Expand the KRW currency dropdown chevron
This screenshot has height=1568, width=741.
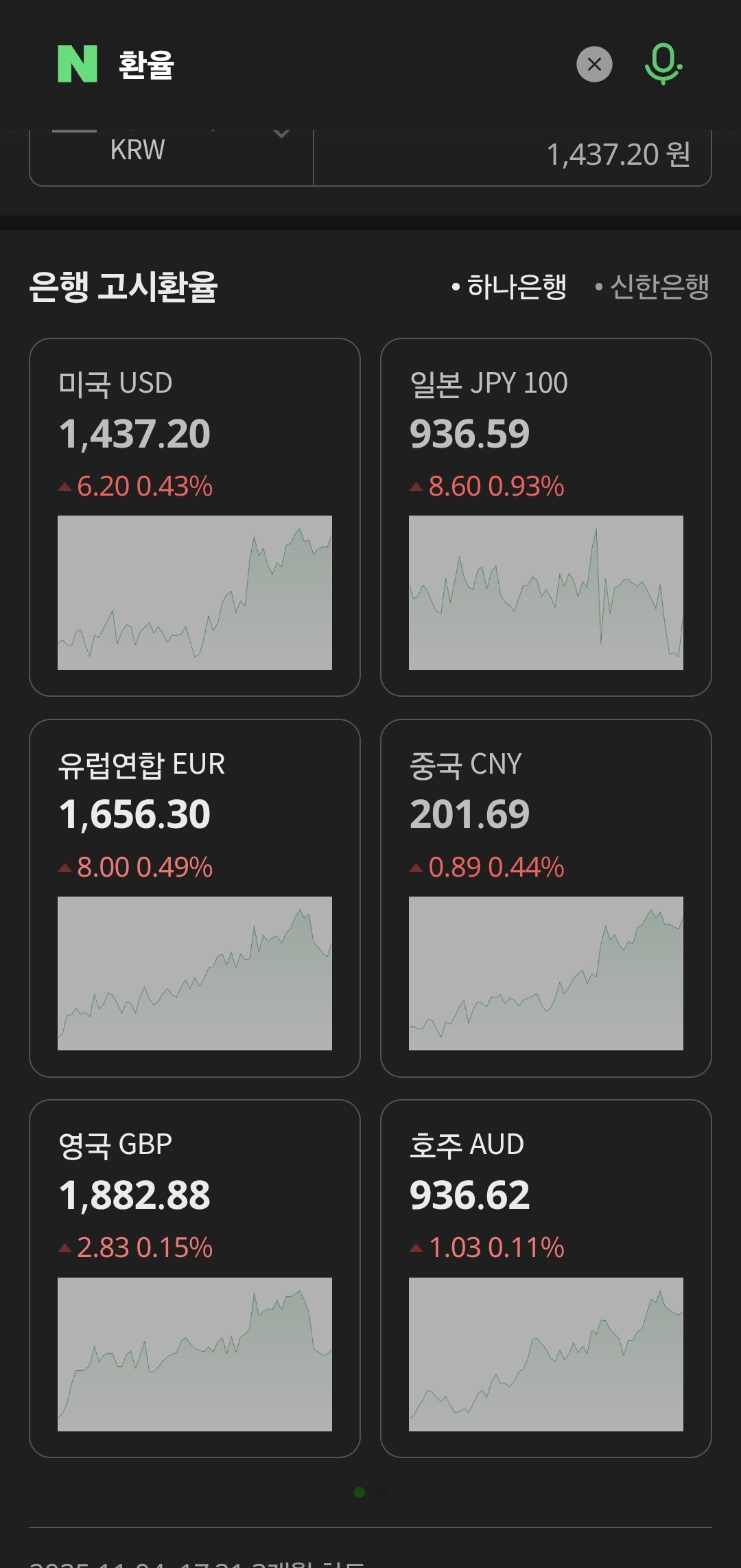pyautogui.click(x=281, y=134)
